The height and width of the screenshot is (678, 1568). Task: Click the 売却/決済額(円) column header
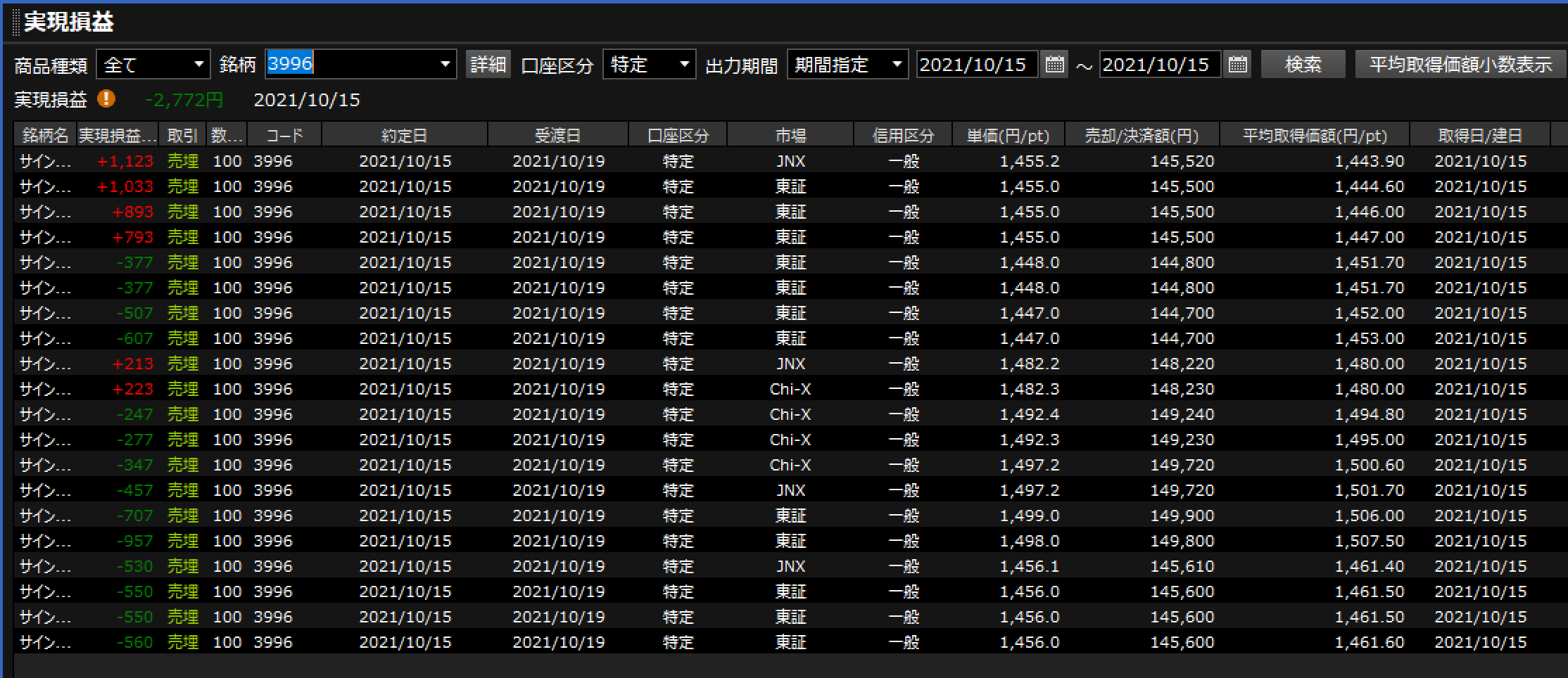(1142, 135)
